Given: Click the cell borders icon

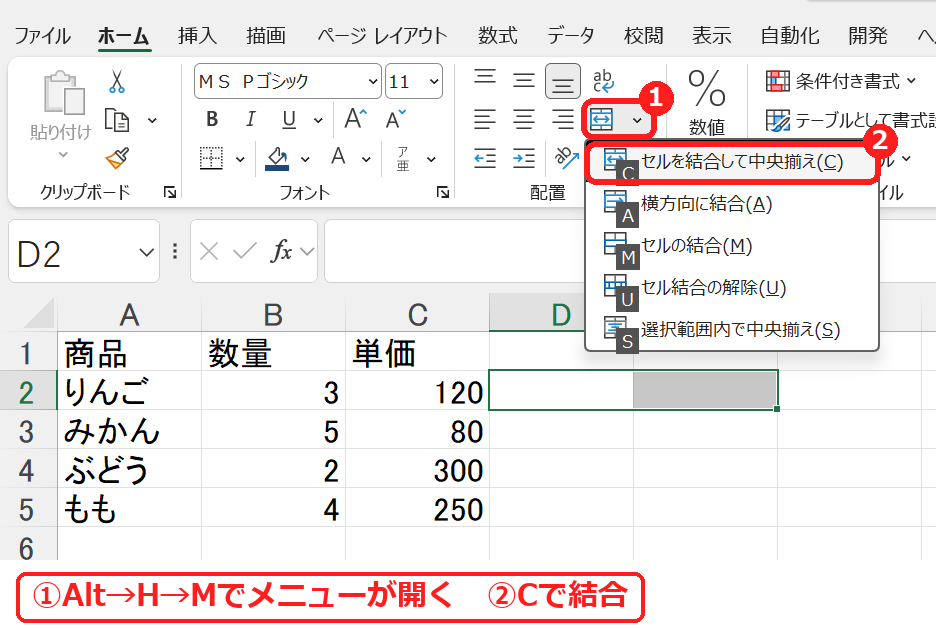Looking at the screenshot, I should 211,159.
